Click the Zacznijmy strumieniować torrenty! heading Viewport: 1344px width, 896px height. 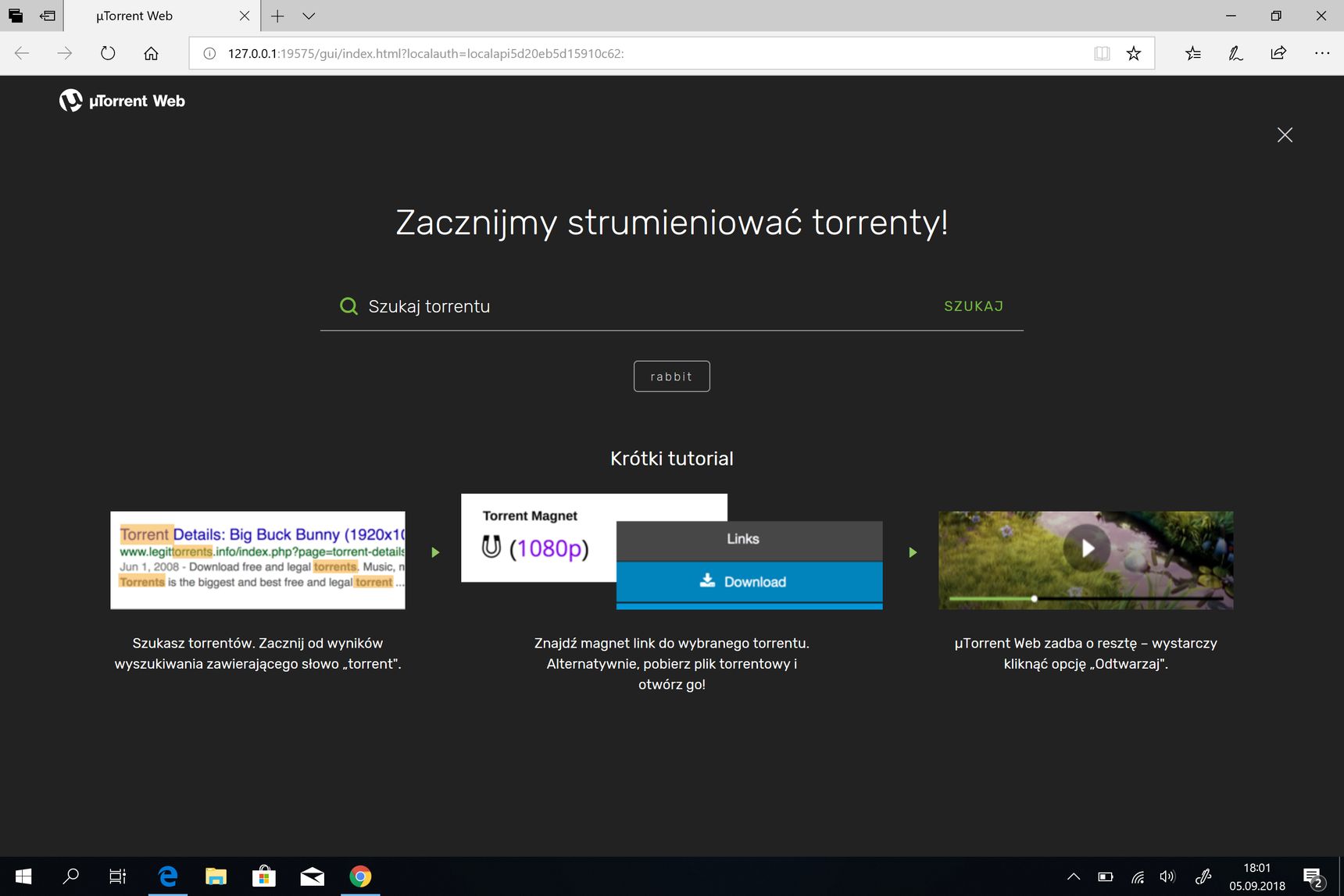[x=672, y=223]
